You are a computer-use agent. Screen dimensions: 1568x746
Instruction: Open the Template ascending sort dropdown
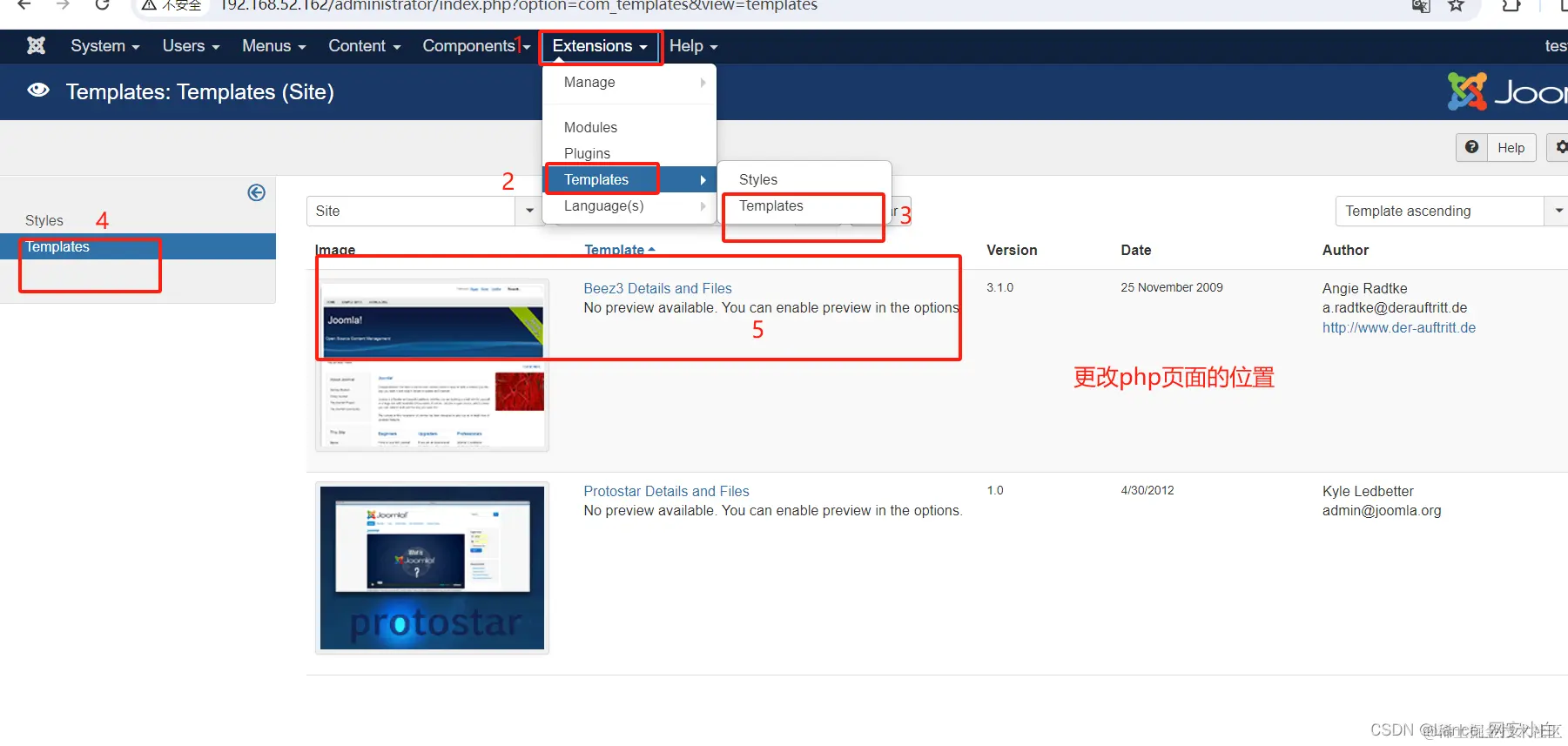point(1451,211)
